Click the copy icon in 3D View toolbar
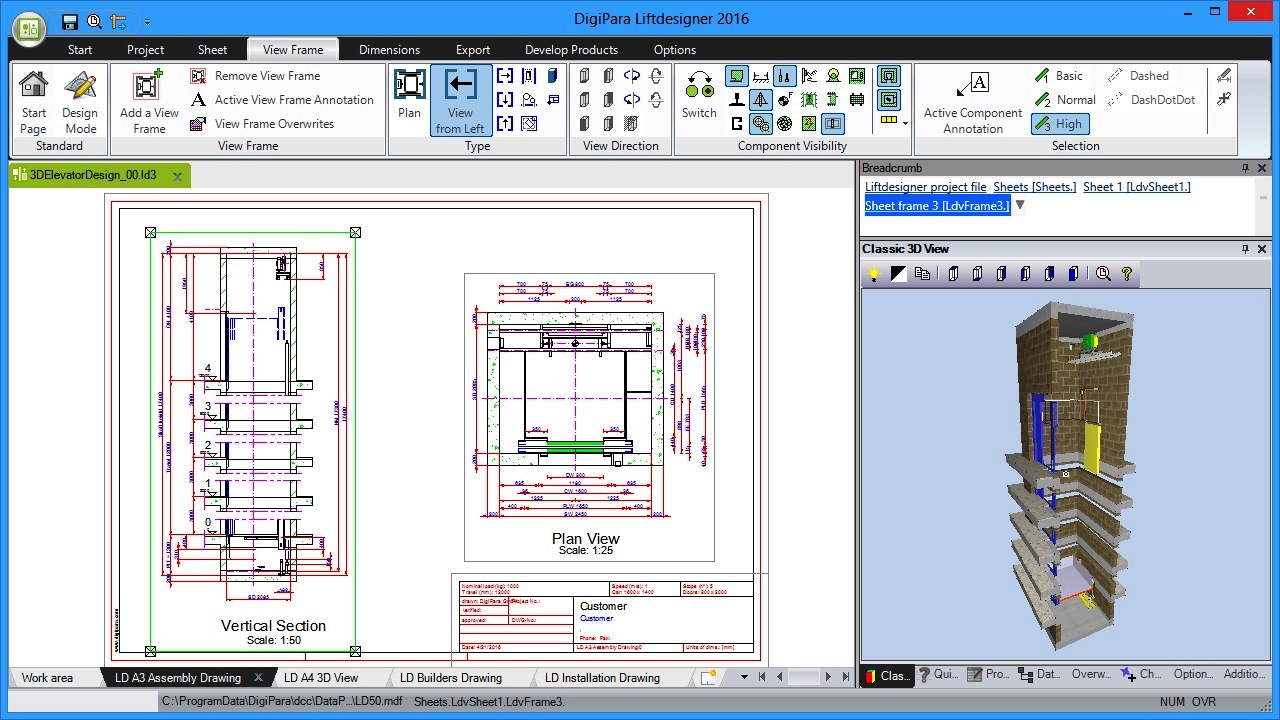Image resolution: width=1280 pixels, height=720 pixels. [922, 273]
